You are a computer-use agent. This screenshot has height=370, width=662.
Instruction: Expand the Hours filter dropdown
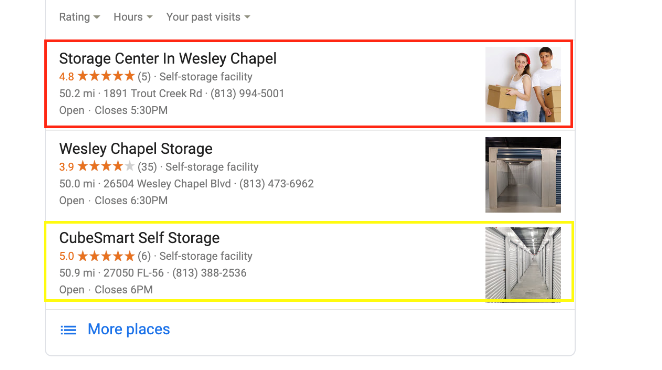point(133,17)
